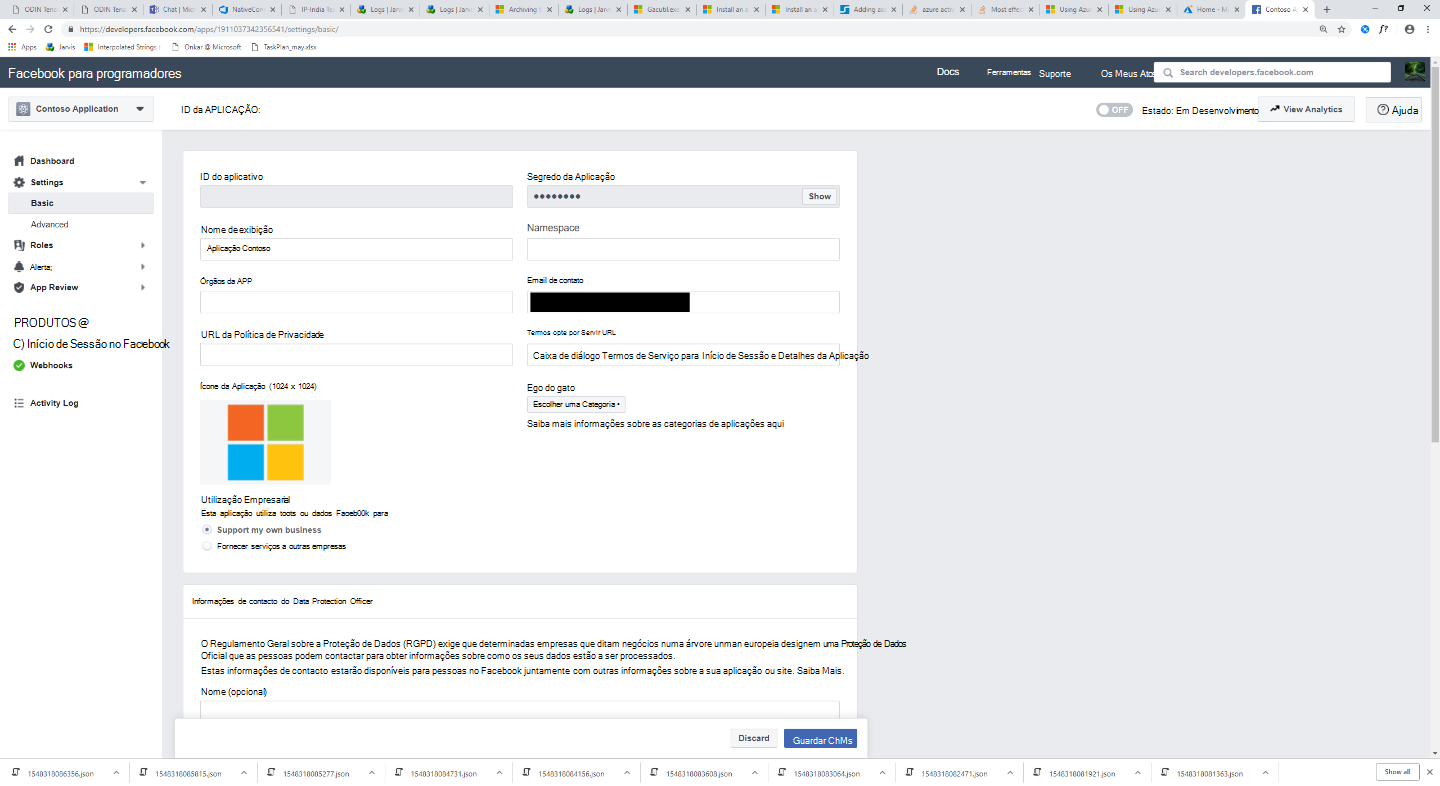Image resolution: width=1440 pixels, height=786 pixels.
Task: Open the Ferramentas header menu
Action: coord(1009,72)
